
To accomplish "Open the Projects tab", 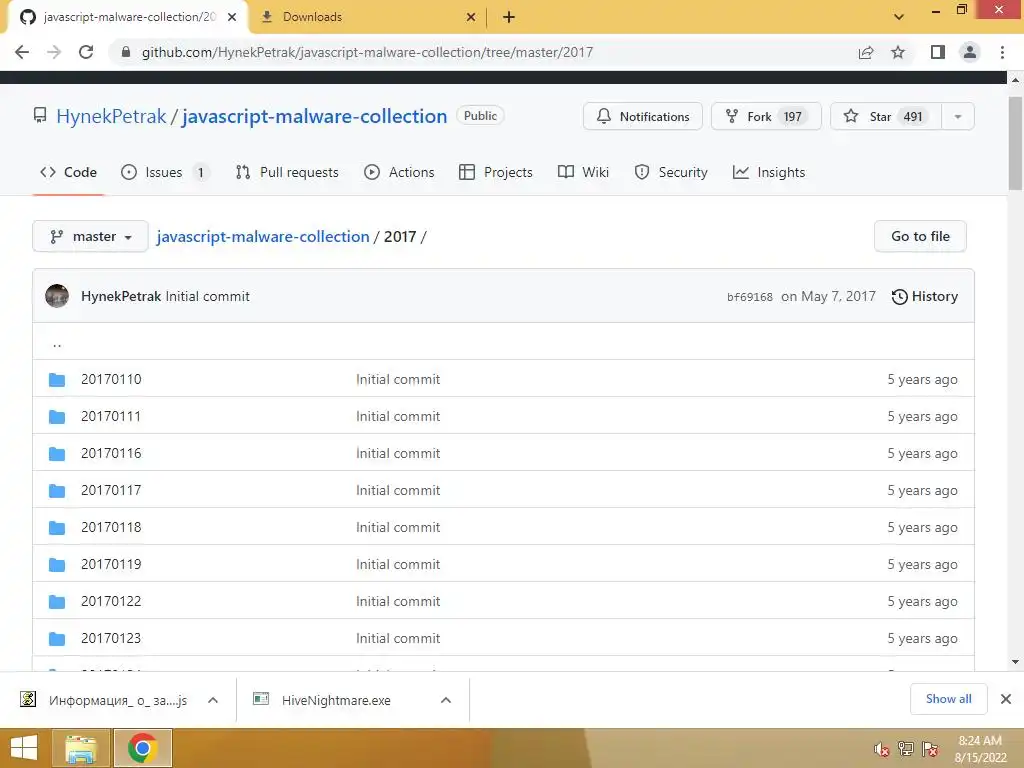I will tap(496, 172).
